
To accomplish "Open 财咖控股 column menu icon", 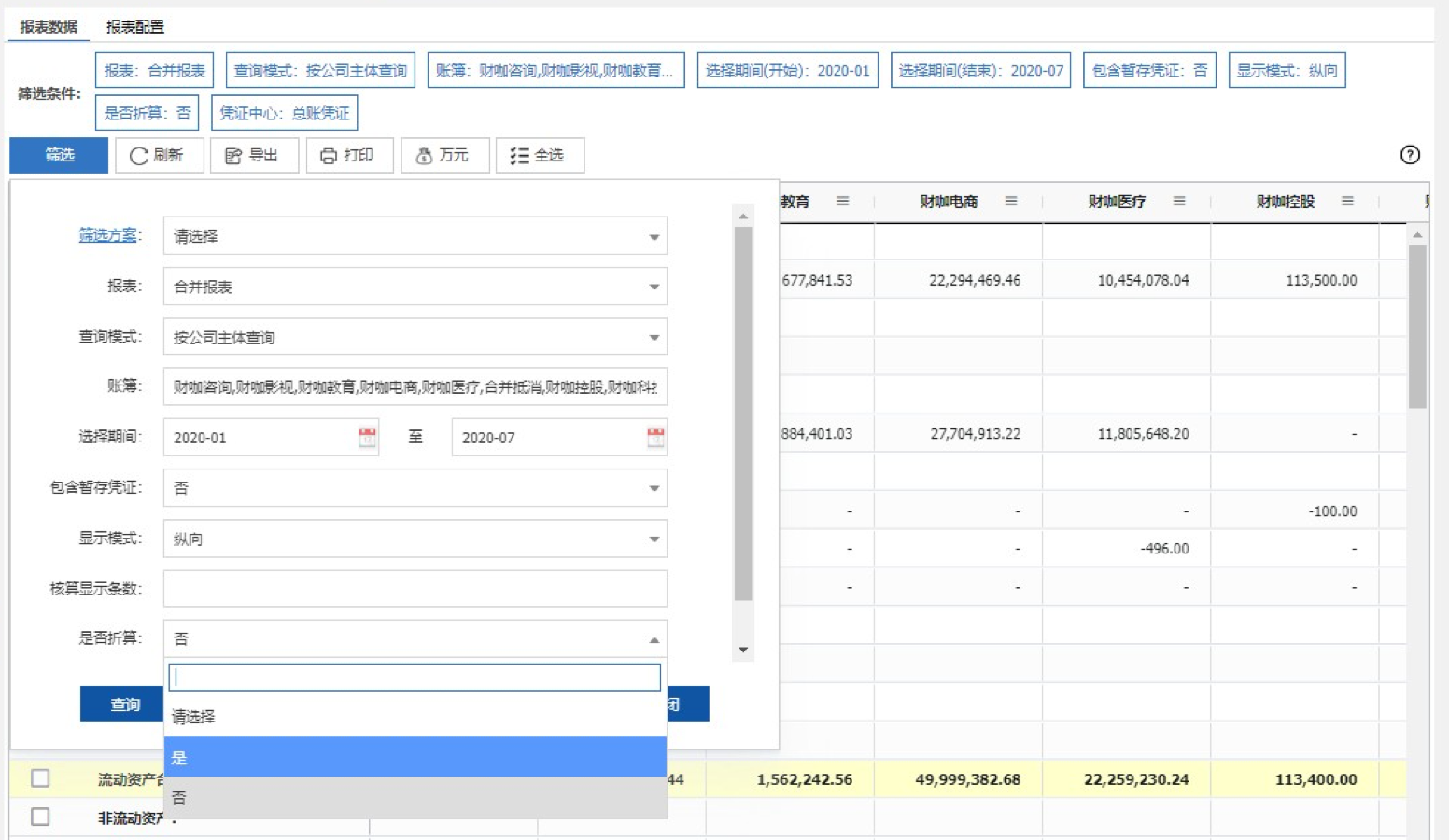I will [x=1347, y=201].
